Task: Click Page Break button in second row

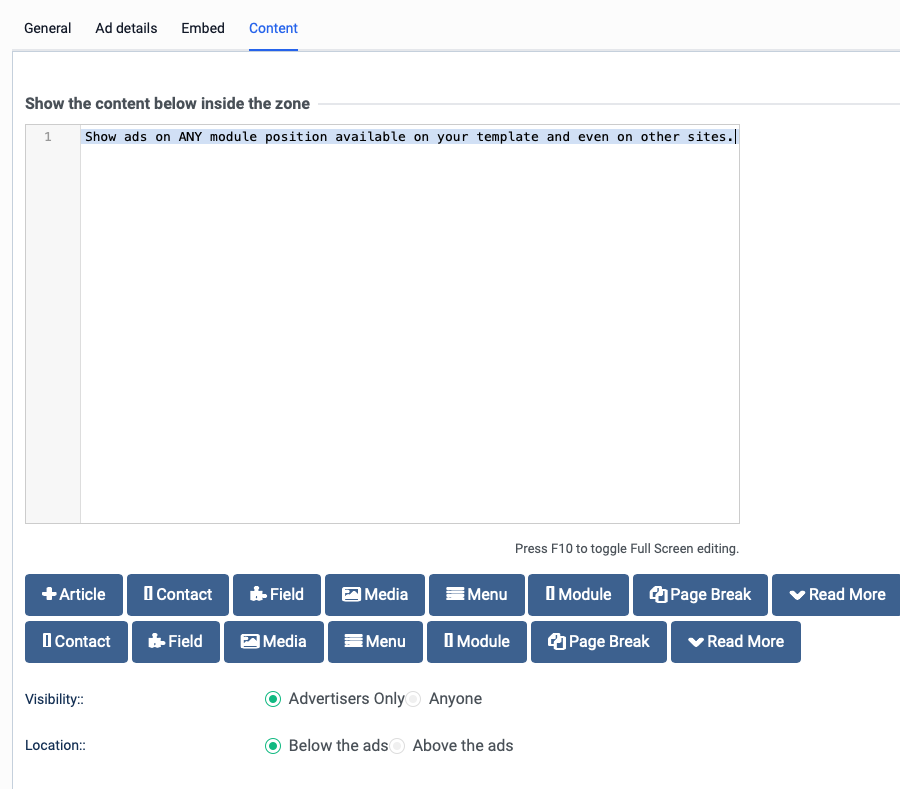Action: click(x=599, y=642)
